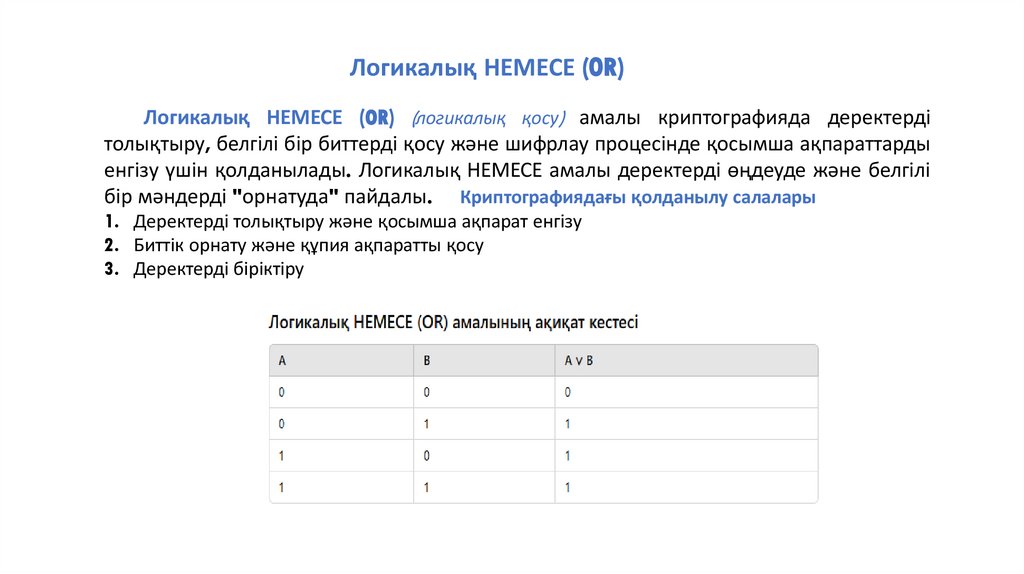
Task: Click the table caption "Логикалық НЕМЕСЕ (OR) амалының ақиқат кестесі"
Action: [453, 323]
